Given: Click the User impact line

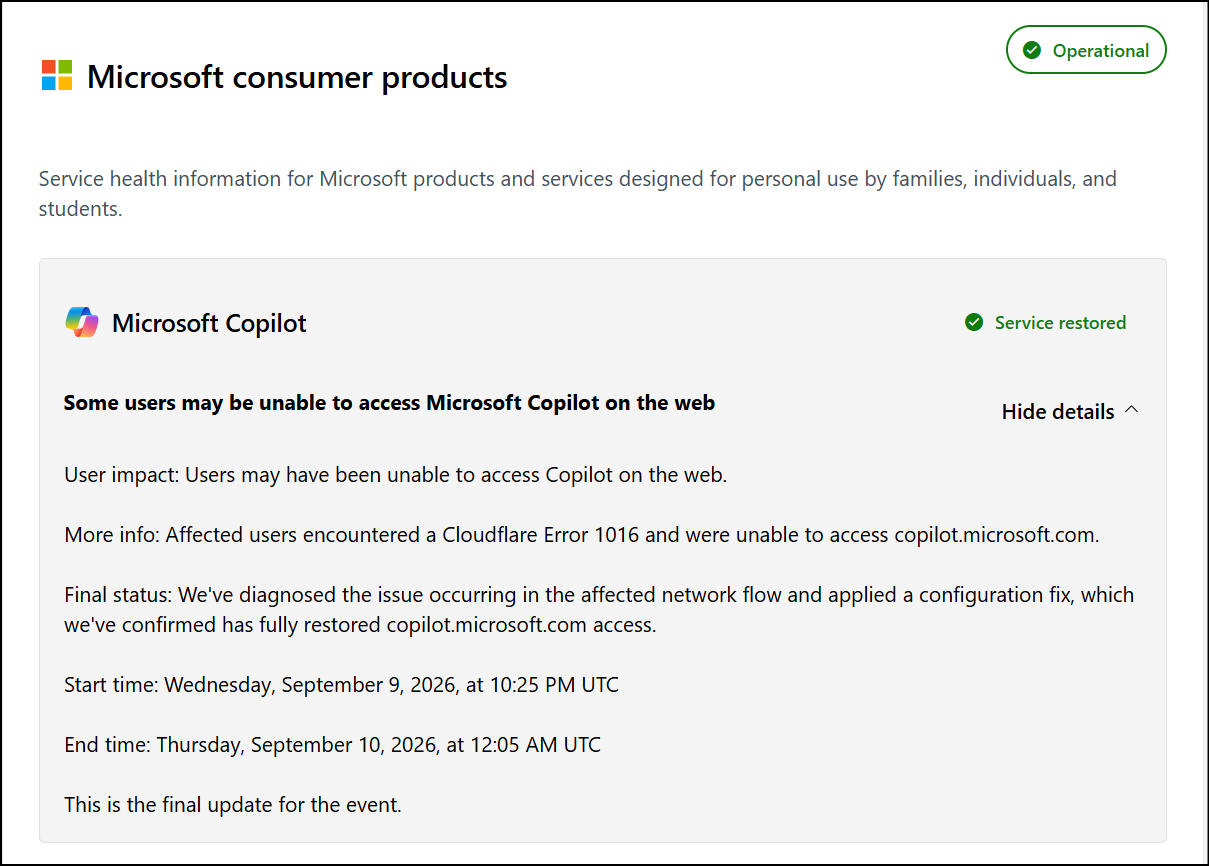Looking at the screenshot, I should (x=395, y=475).
